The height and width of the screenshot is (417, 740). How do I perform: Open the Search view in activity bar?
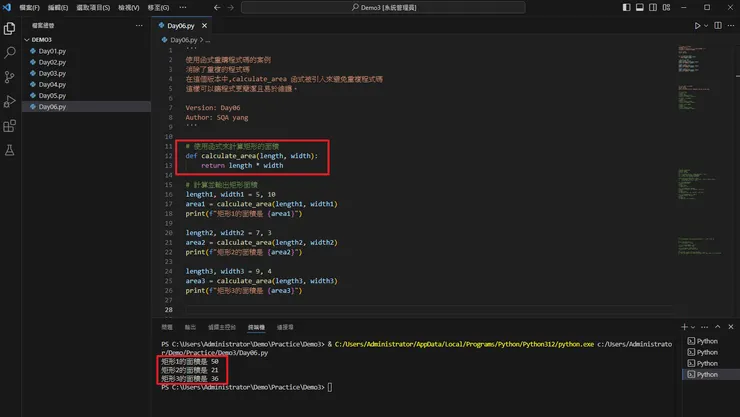pyautogui.click(x=10, y=53)
